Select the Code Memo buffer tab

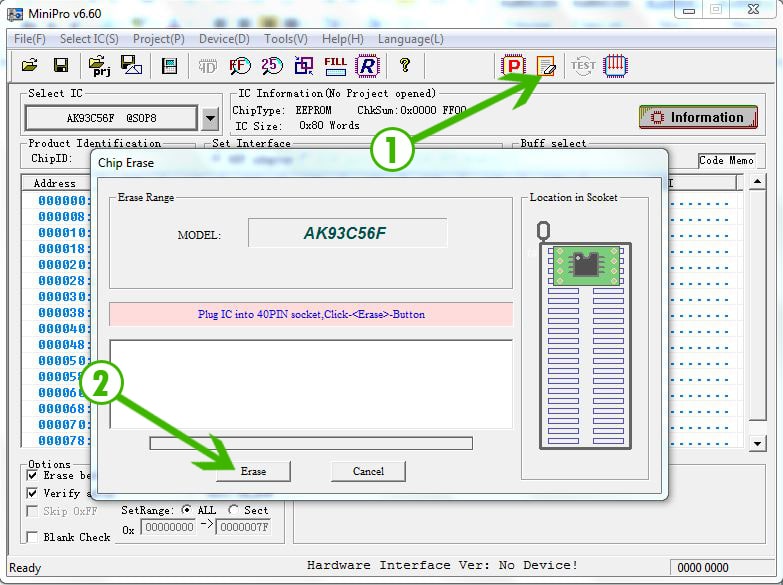(727, 160)
